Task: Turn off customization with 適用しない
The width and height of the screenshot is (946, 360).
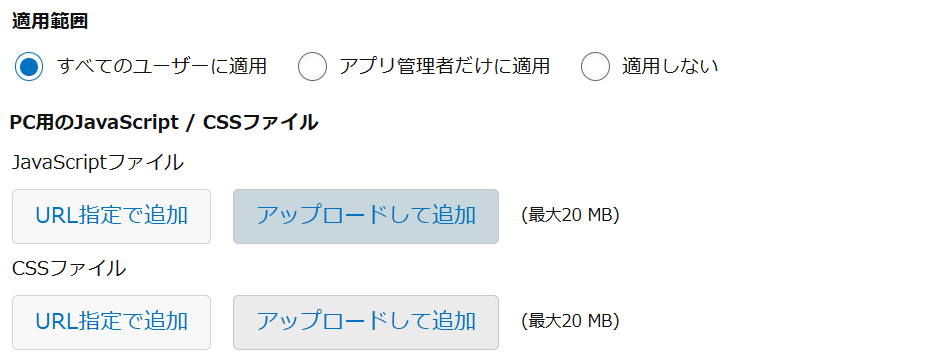Action: tap(595, 66)
